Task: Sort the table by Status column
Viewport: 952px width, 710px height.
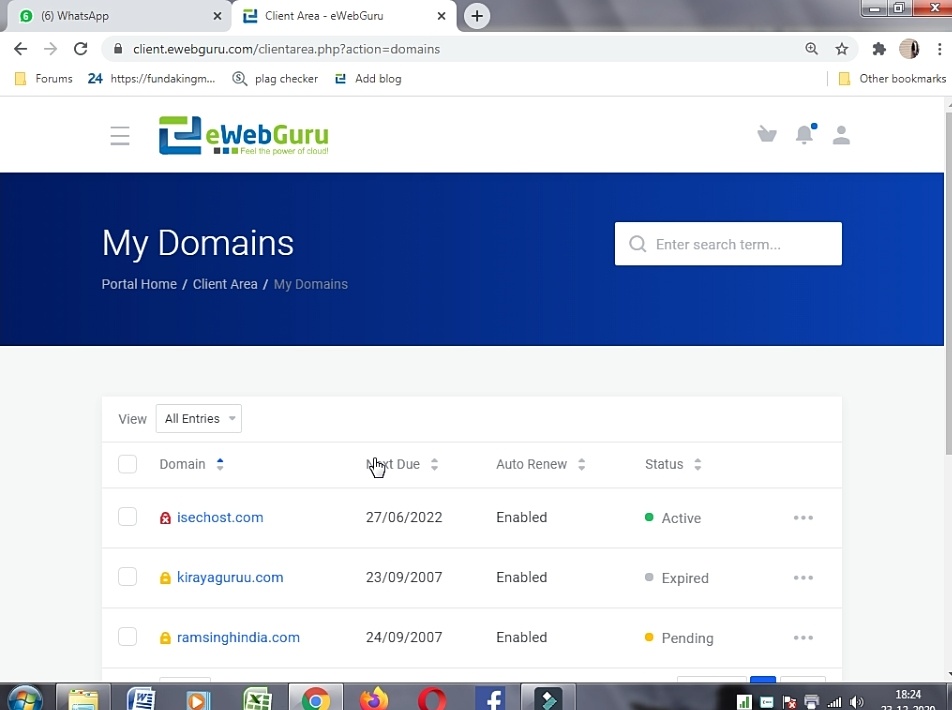Action: point(673,464)
